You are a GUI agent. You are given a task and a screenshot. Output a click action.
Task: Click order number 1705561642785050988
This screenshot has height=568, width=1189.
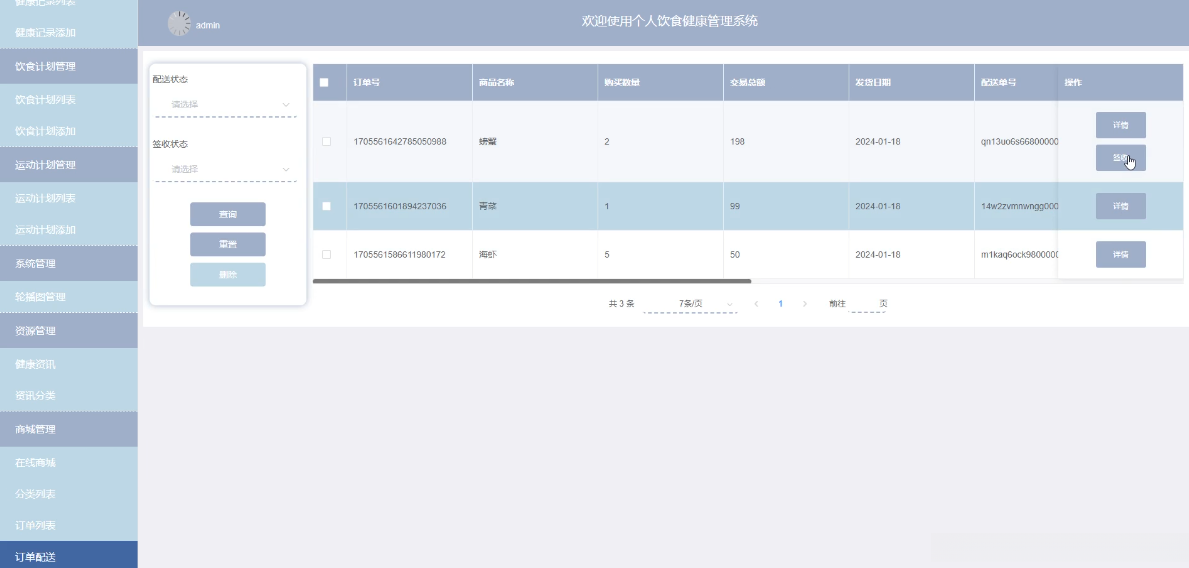pos(400,142)
